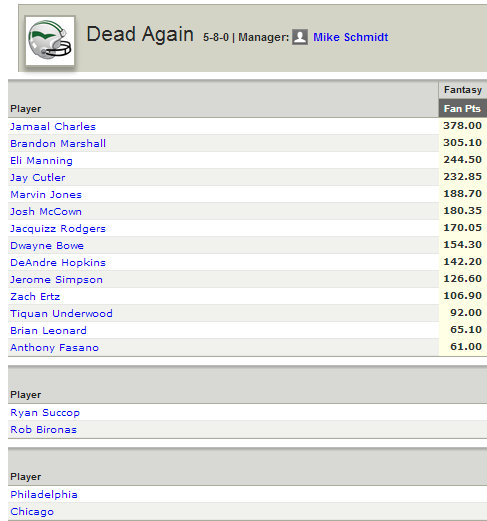View kicker Ryan Succop details
Viewport: 487px width, 521px height.
pos(45,413)
